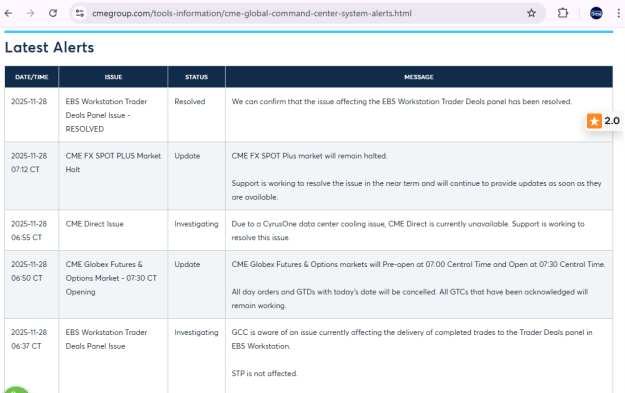This screenshot has height=393, width=625.
Task: Open the Chrome profile avatar
Action: (596, 13)
